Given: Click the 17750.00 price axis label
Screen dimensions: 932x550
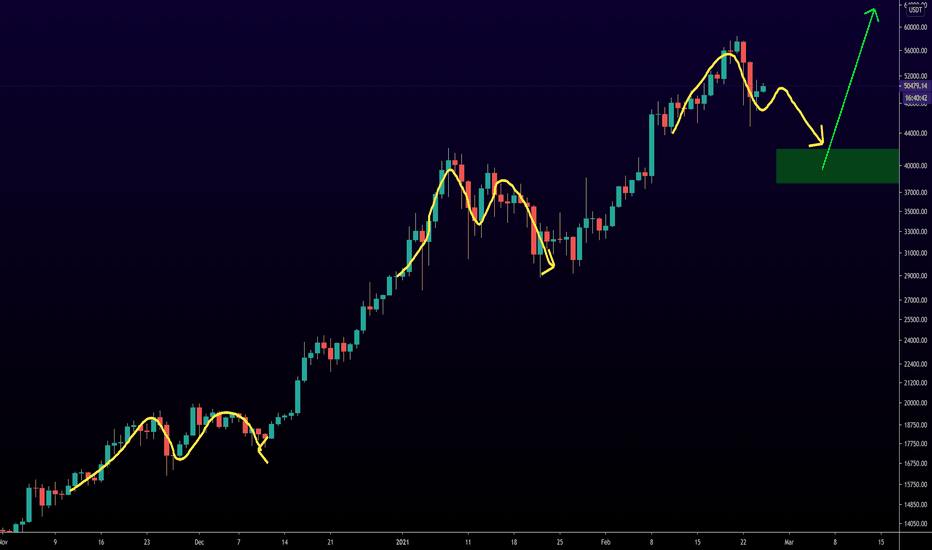Looking at the screenshot, I should pos(916,444).
